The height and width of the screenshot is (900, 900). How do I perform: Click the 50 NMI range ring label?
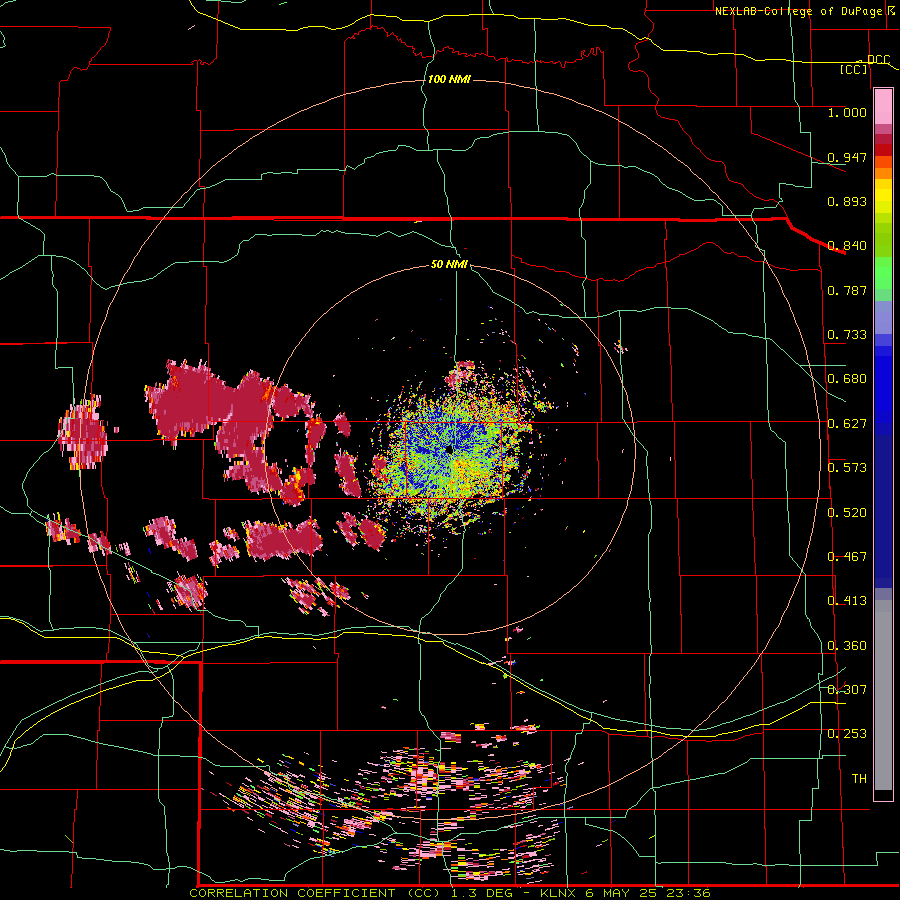449,264
